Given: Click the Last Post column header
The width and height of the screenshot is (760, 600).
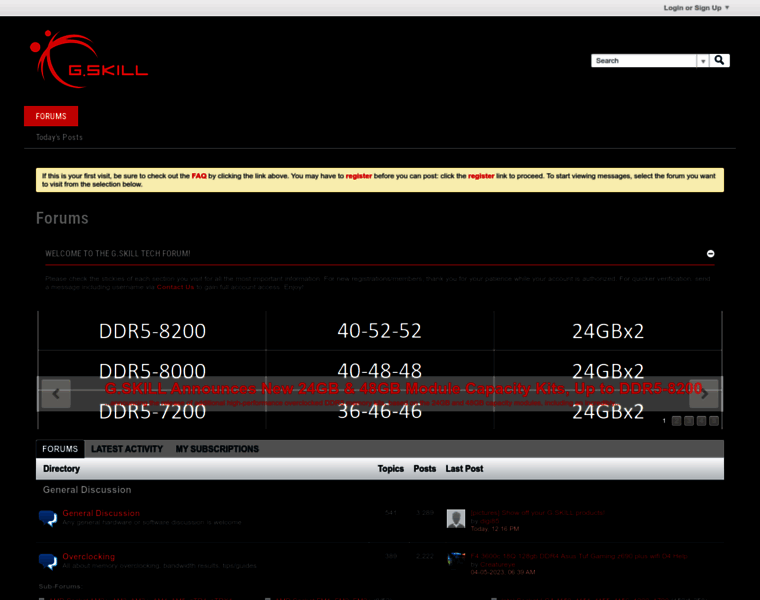Looking at the screenshot, I should click(464, 469).
